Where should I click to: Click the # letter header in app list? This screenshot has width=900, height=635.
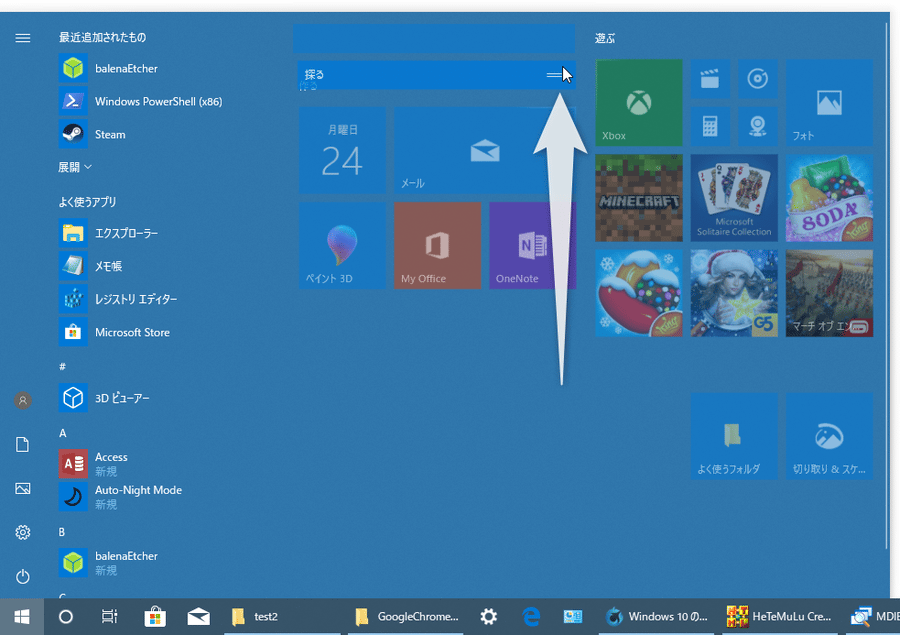(63, 366)
